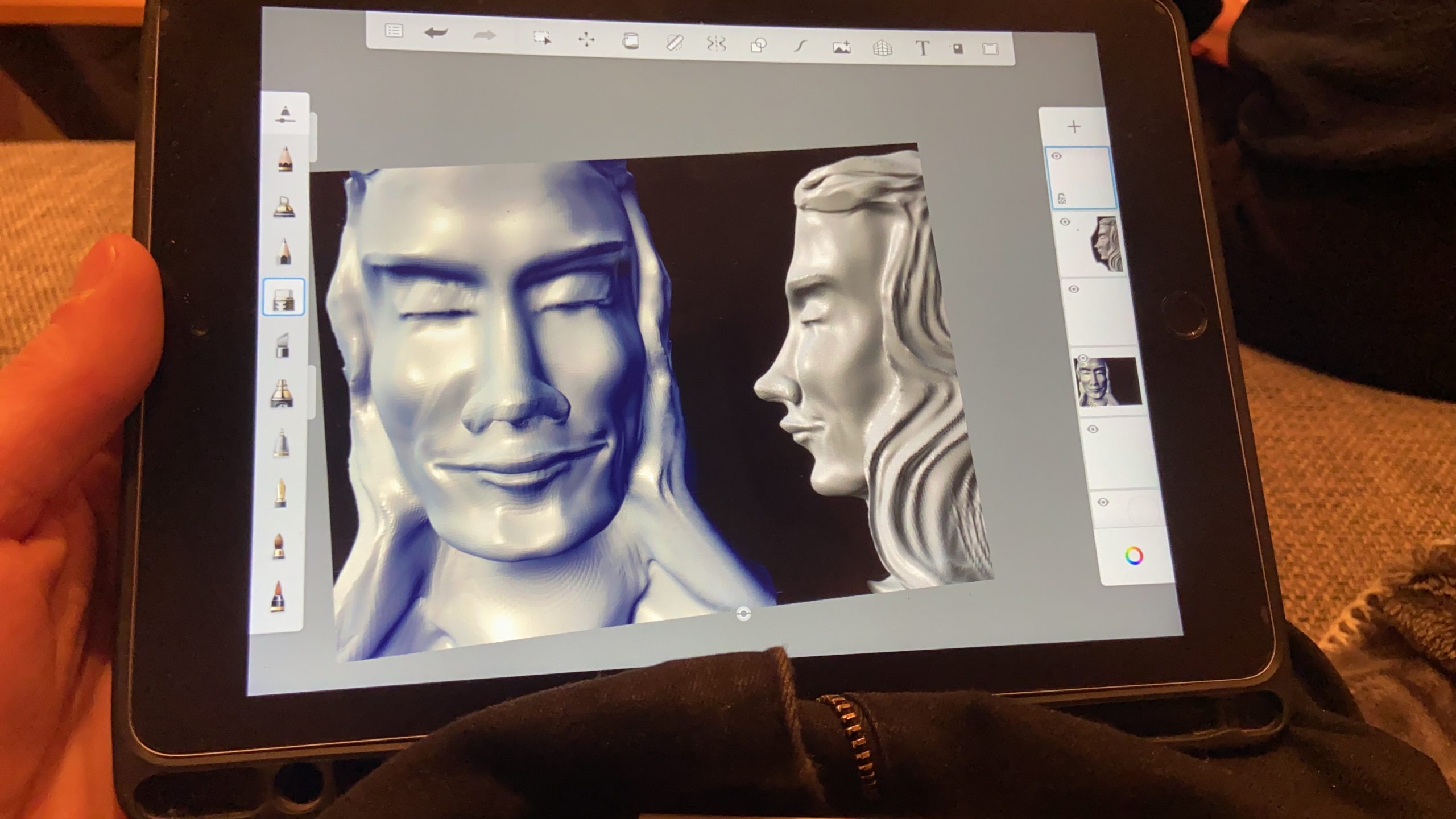Viewport: 1456px width, 819px height.
Task: Enable the Symmetry tool
Action: click(716, 44)
